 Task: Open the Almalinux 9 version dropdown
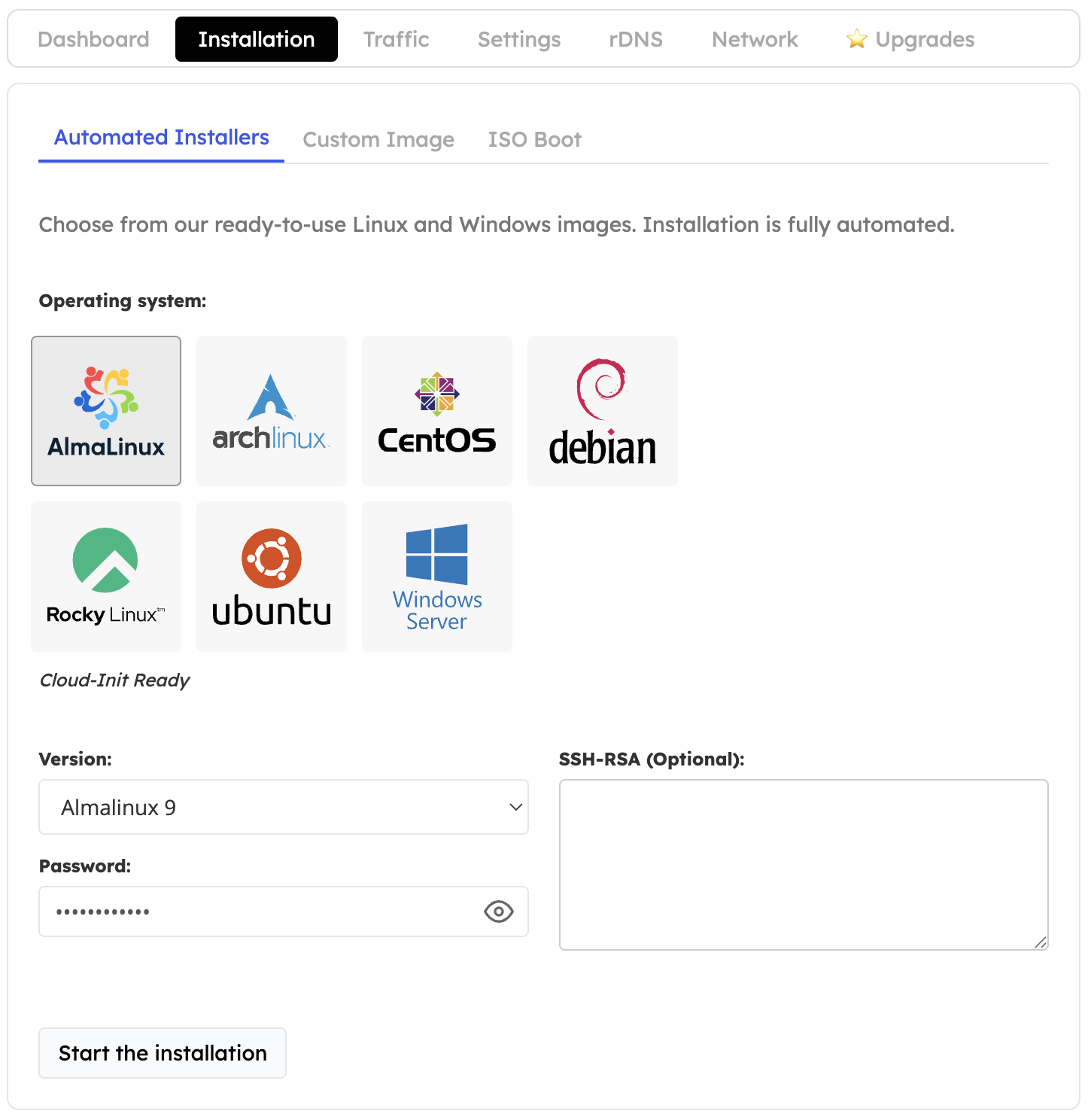pyautogui.click(x=284, y=807)
